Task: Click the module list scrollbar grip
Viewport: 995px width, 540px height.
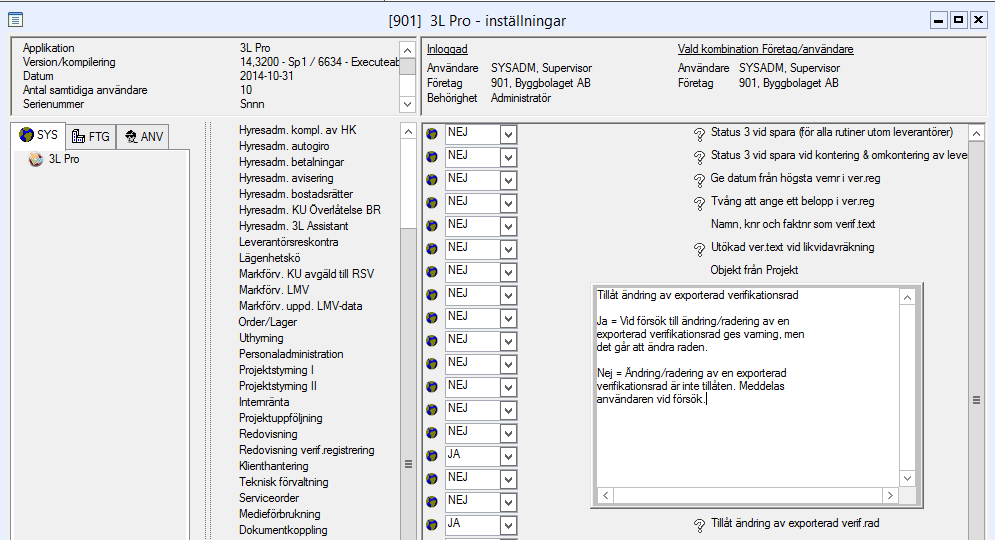Action: click(408, 464)
